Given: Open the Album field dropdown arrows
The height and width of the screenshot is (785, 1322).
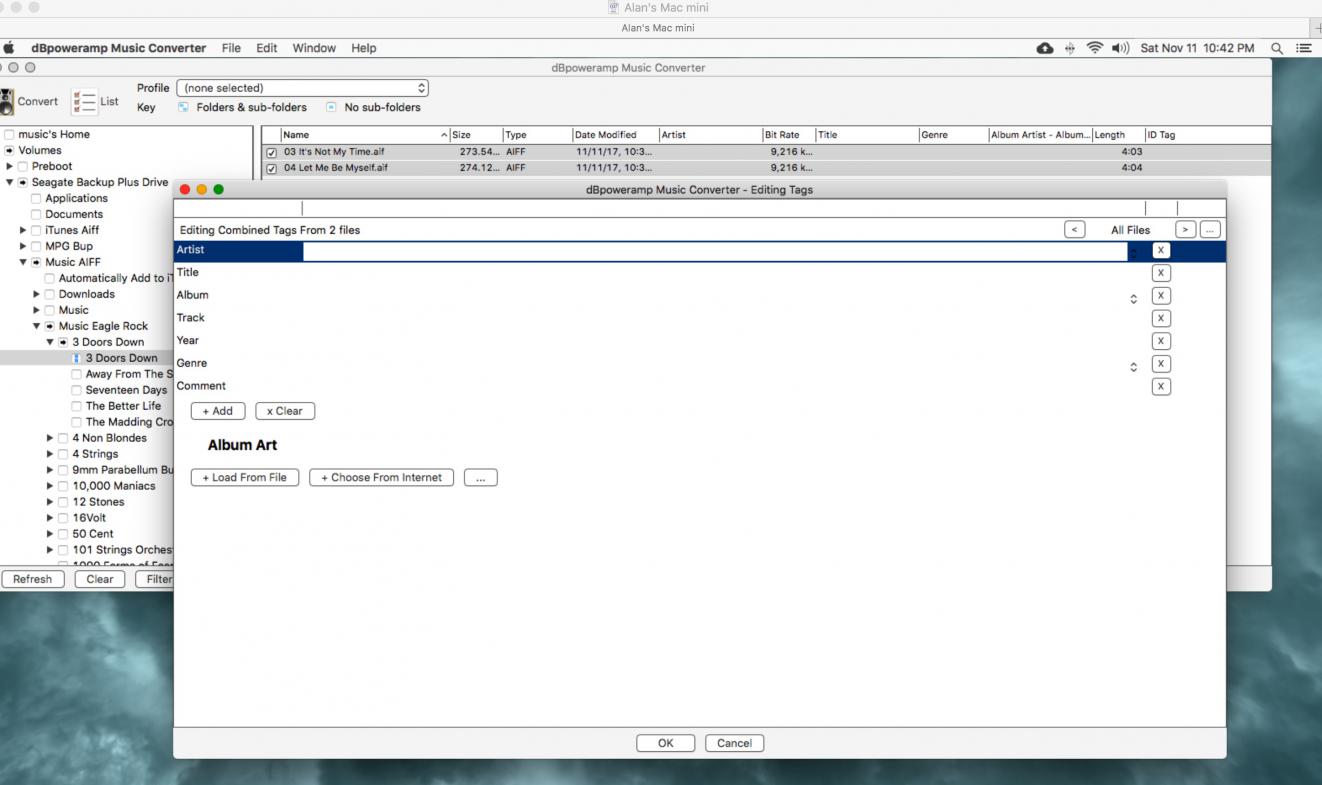Looking at the screenshot, I should tap(1133, 296).
